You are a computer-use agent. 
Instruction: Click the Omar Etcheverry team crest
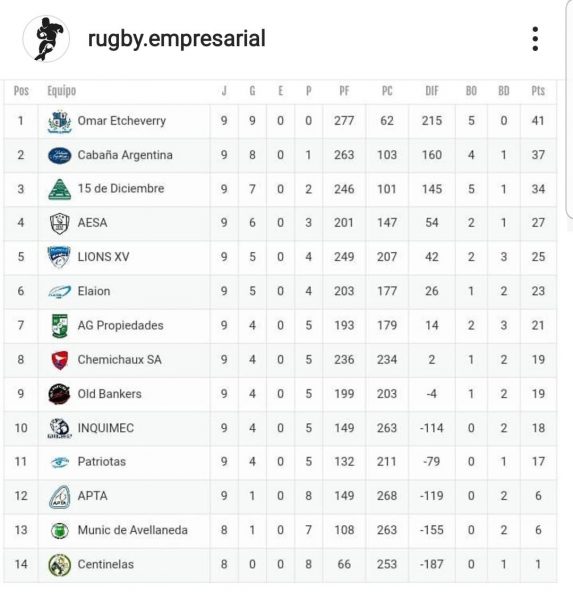(59, 121)
